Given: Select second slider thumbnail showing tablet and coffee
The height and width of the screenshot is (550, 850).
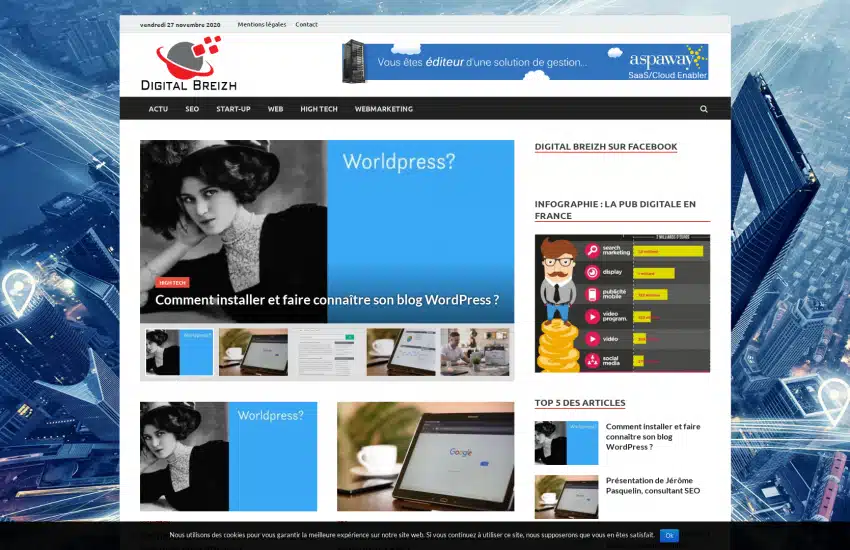Looking at the screenshot, I should click(x=253, y=352).
